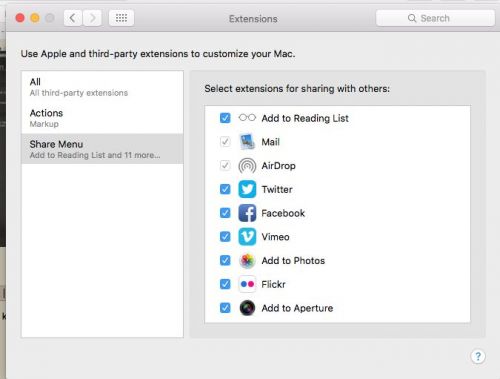This screenshot has height=379, width=500.
Task: Click the dimmed Mail checkbox
Action: [x=225, y=142]
